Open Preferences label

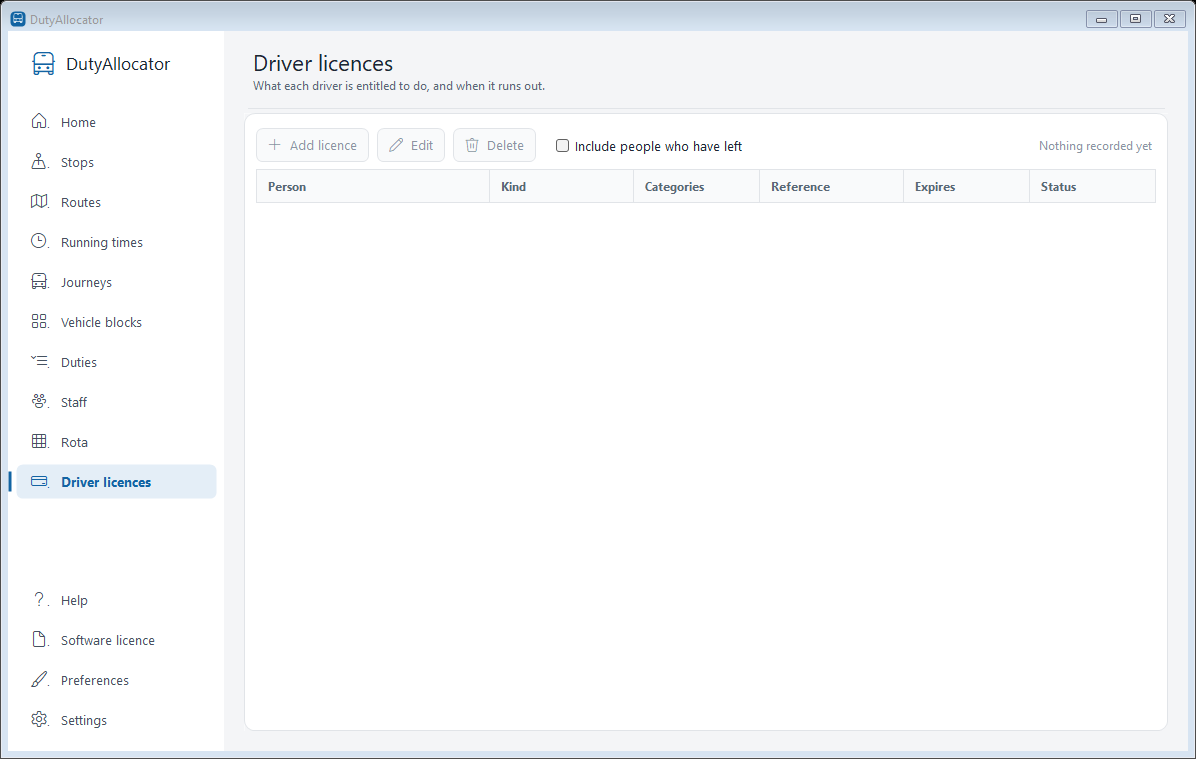pyautogui.click(x=95, y=680)
